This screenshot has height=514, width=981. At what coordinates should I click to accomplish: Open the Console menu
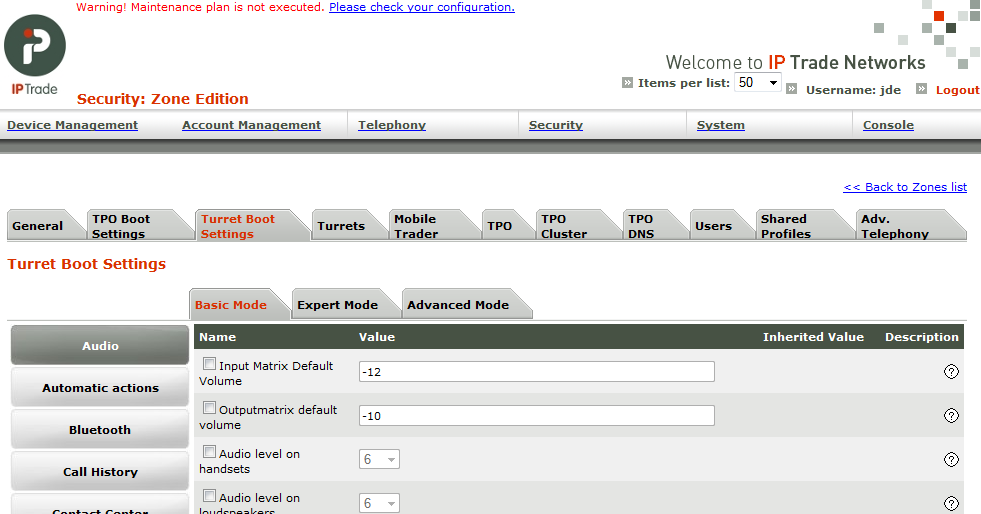(888, 125)
